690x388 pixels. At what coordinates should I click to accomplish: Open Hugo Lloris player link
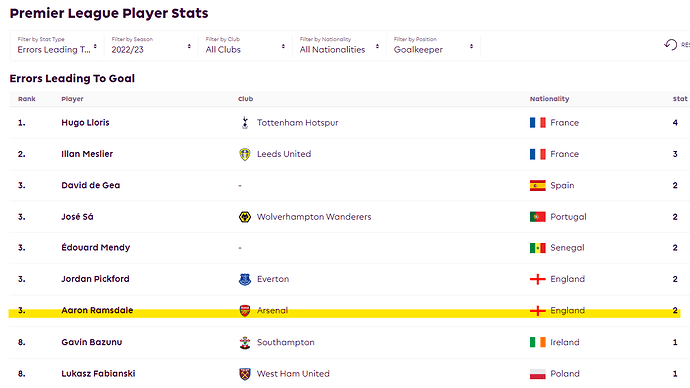[85, 123]
